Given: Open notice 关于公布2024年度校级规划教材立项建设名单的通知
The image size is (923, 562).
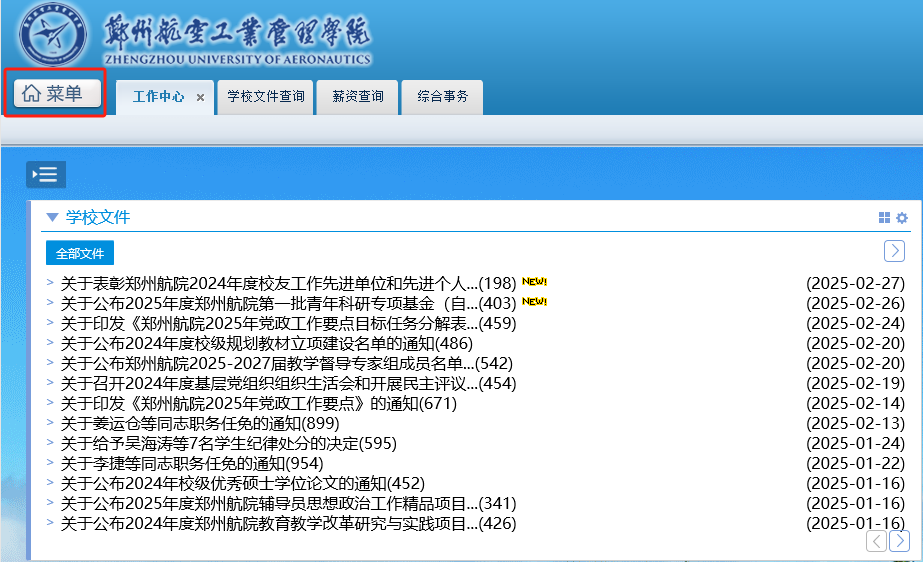Looking at the screenshot, I should [x=267, y=344].
